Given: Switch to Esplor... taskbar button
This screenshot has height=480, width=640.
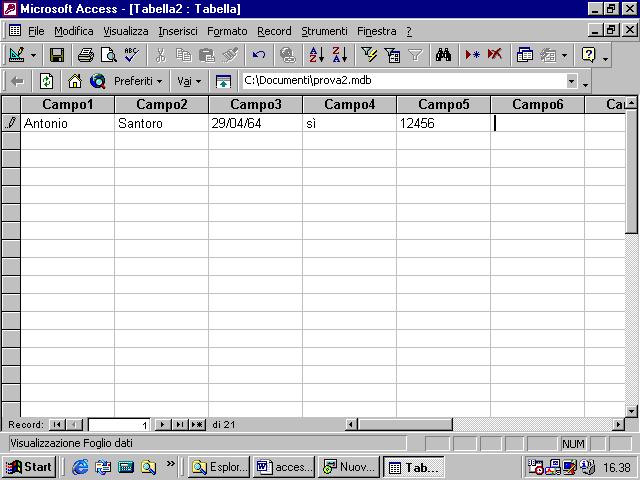Looking at the screenshot, I should [219, 467].
